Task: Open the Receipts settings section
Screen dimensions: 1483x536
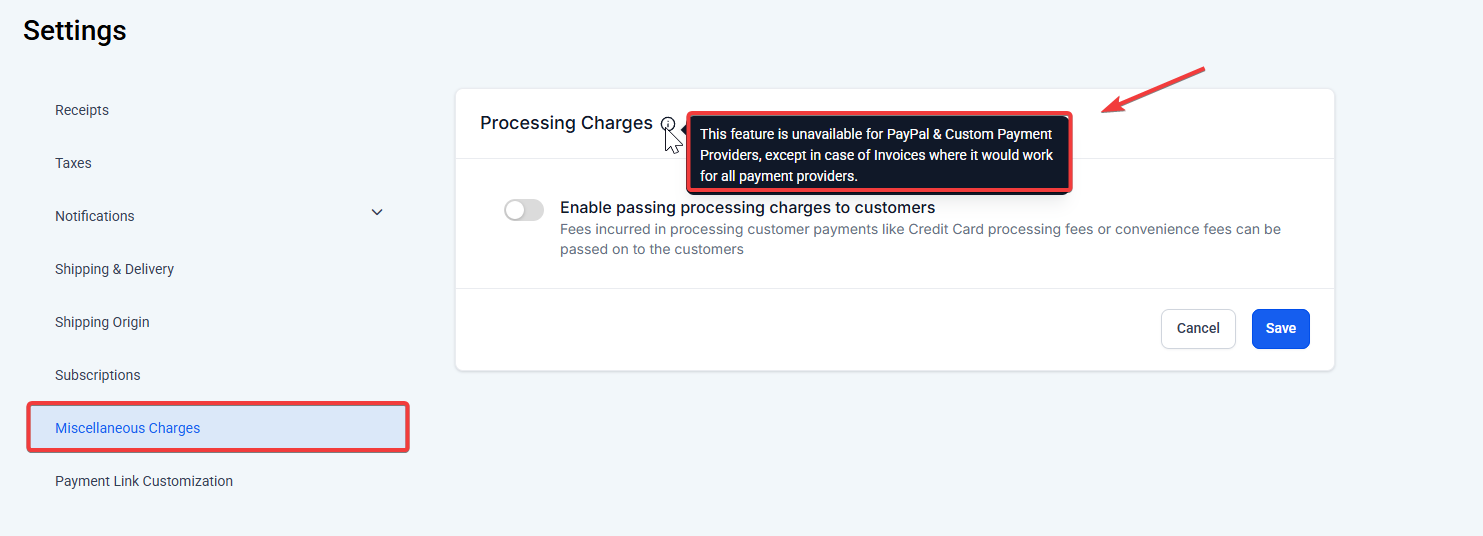Action: (82, 110)
